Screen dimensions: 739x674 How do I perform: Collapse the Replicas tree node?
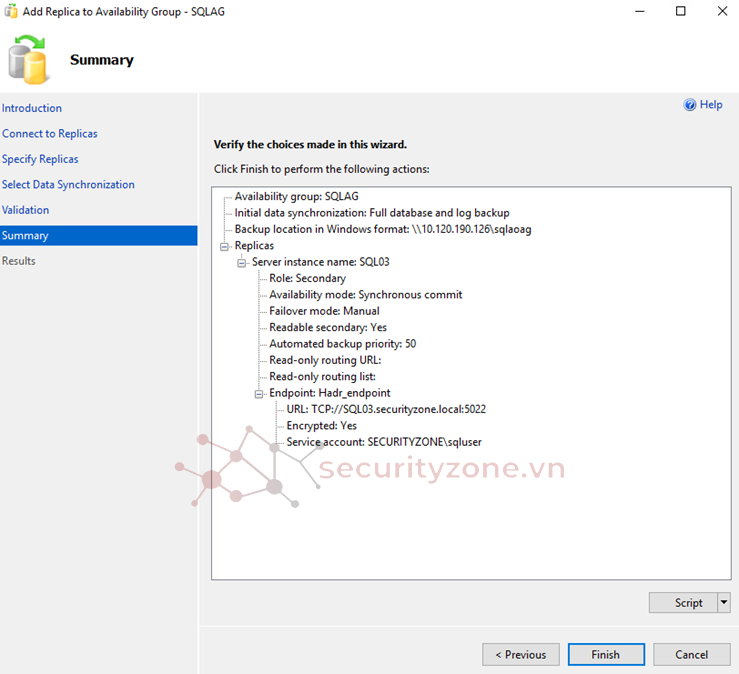coord(224,245)
